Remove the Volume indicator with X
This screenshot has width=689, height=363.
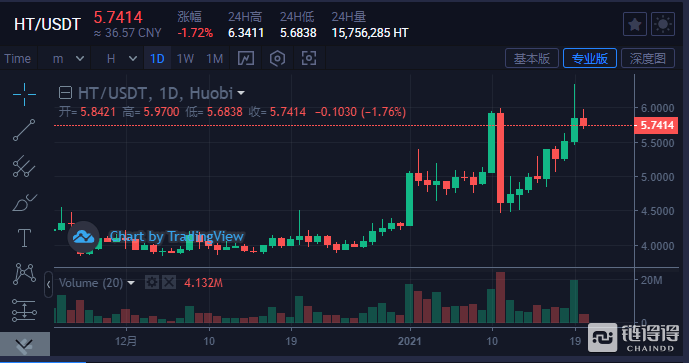[169, 282]
